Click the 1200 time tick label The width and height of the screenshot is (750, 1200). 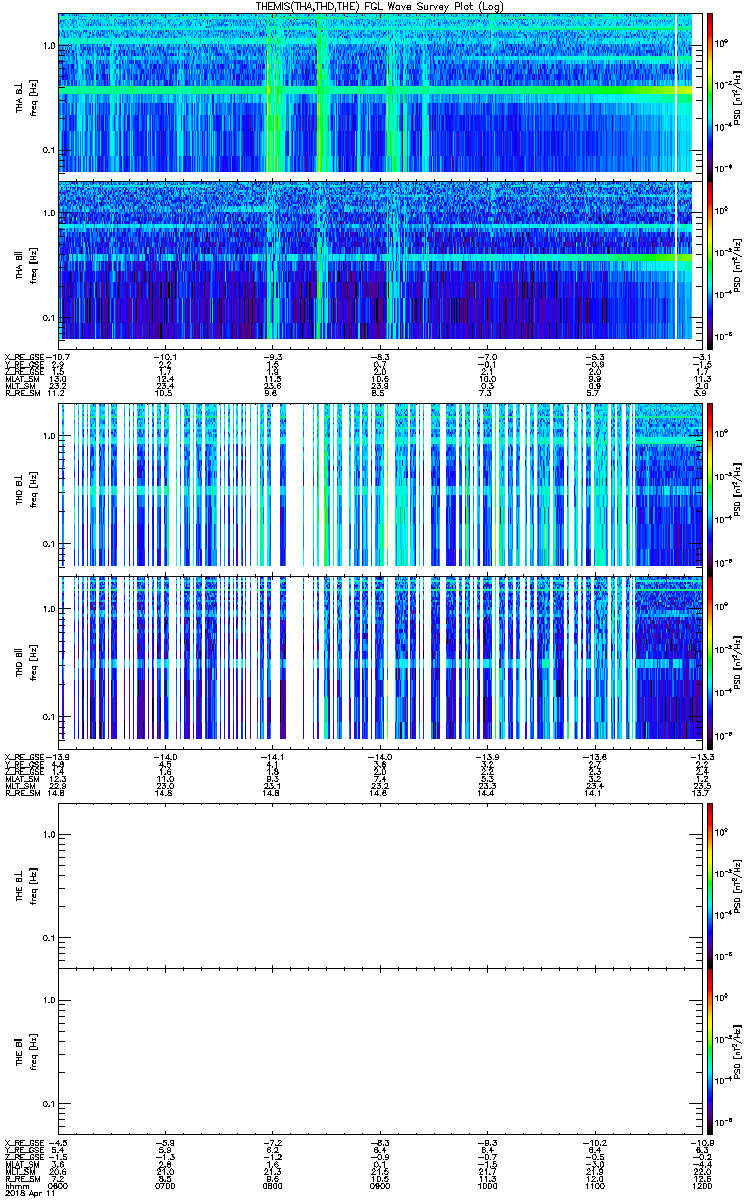700,1184
